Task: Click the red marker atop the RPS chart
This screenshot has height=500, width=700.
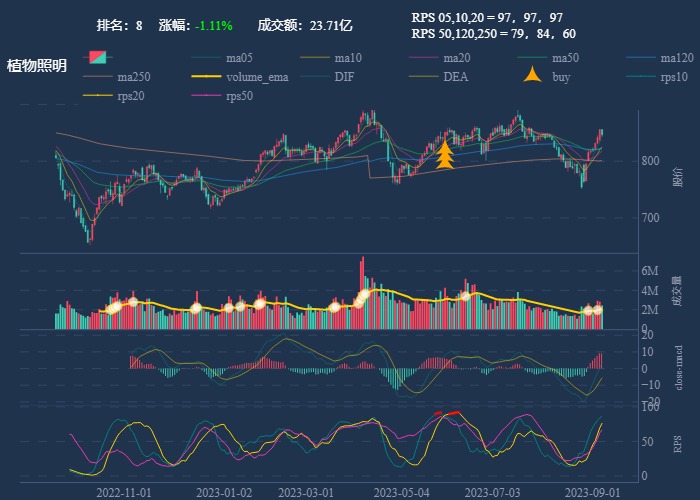Action: click(452, 412)
